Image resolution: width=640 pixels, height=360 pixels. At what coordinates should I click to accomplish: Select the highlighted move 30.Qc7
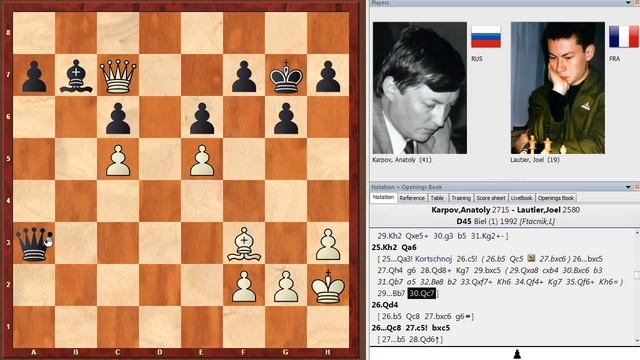coord(422,293)
